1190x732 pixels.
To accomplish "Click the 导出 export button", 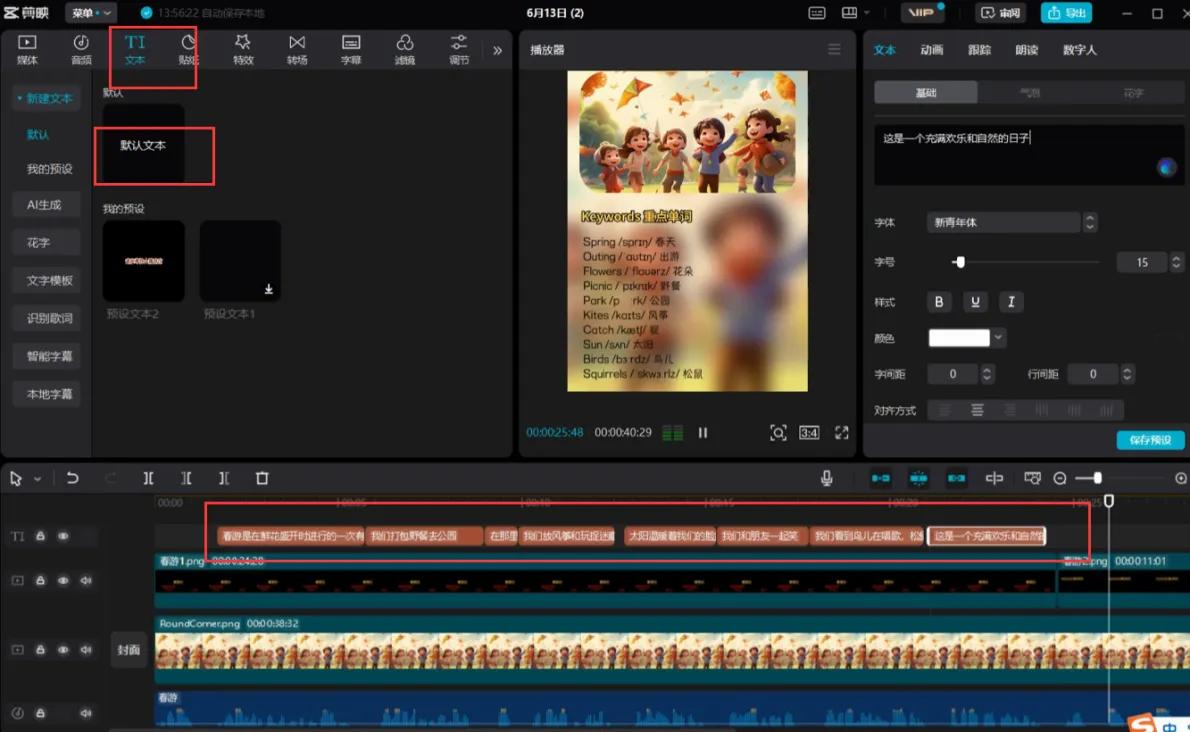I will tap(1066, 13).
